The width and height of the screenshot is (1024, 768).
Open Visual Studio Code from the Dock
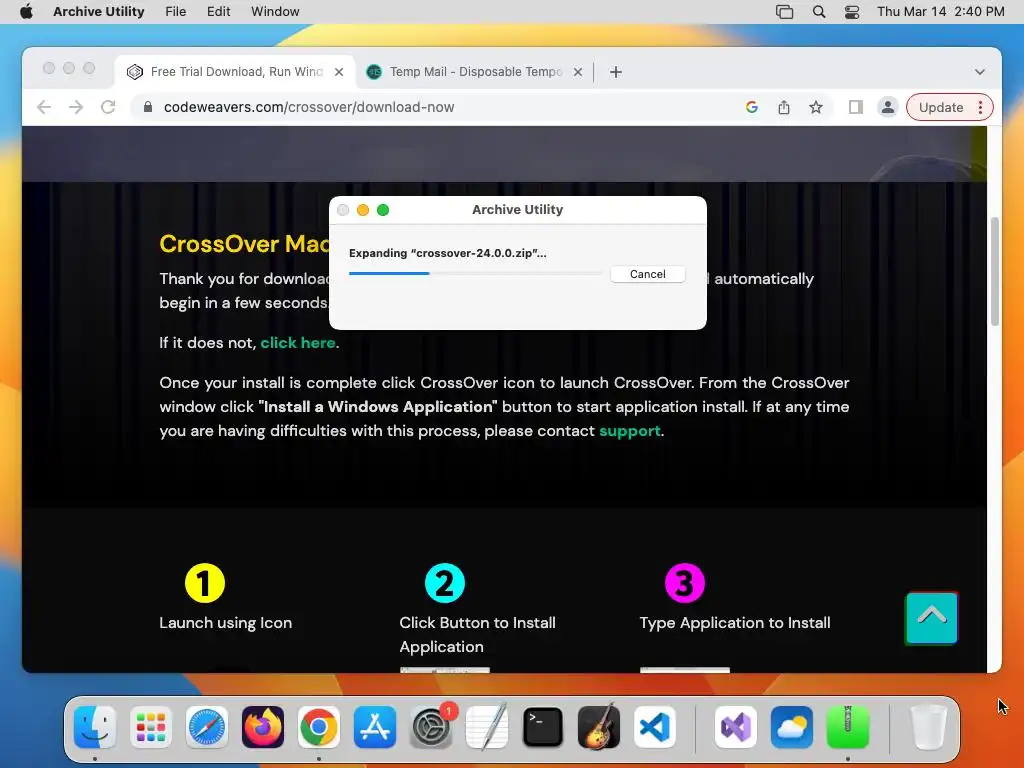point(655,727)
